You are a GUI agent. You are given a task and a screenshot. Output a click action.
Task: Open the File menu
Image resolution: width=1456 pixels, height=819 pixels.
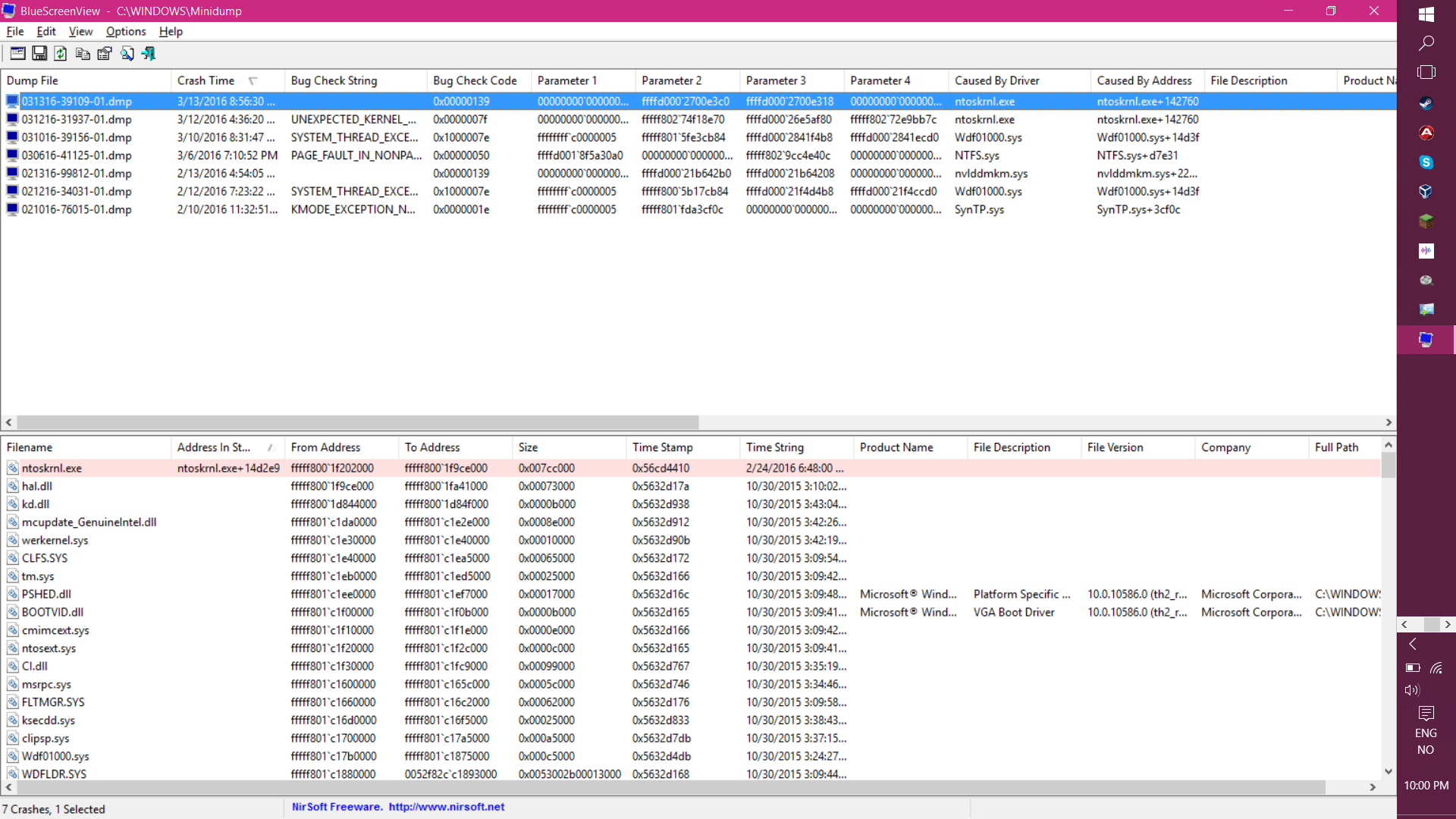point(15,31)
